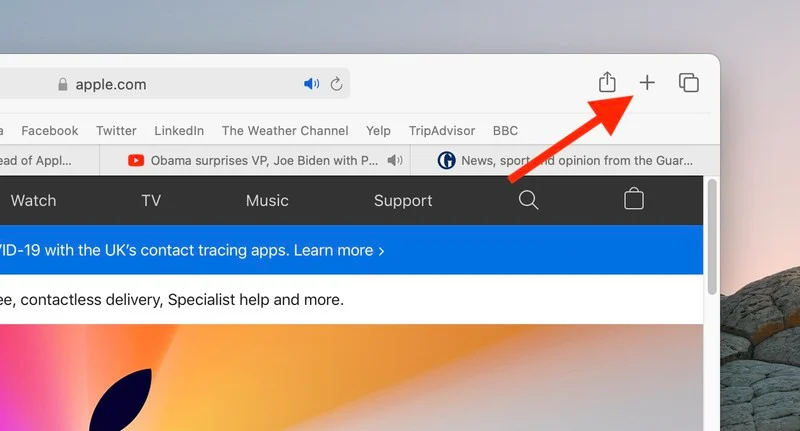The width and height of the screenshot is (800, 431).
Task: Switch to the Obama surprises VP tab
Action: [x=255, y=160]
